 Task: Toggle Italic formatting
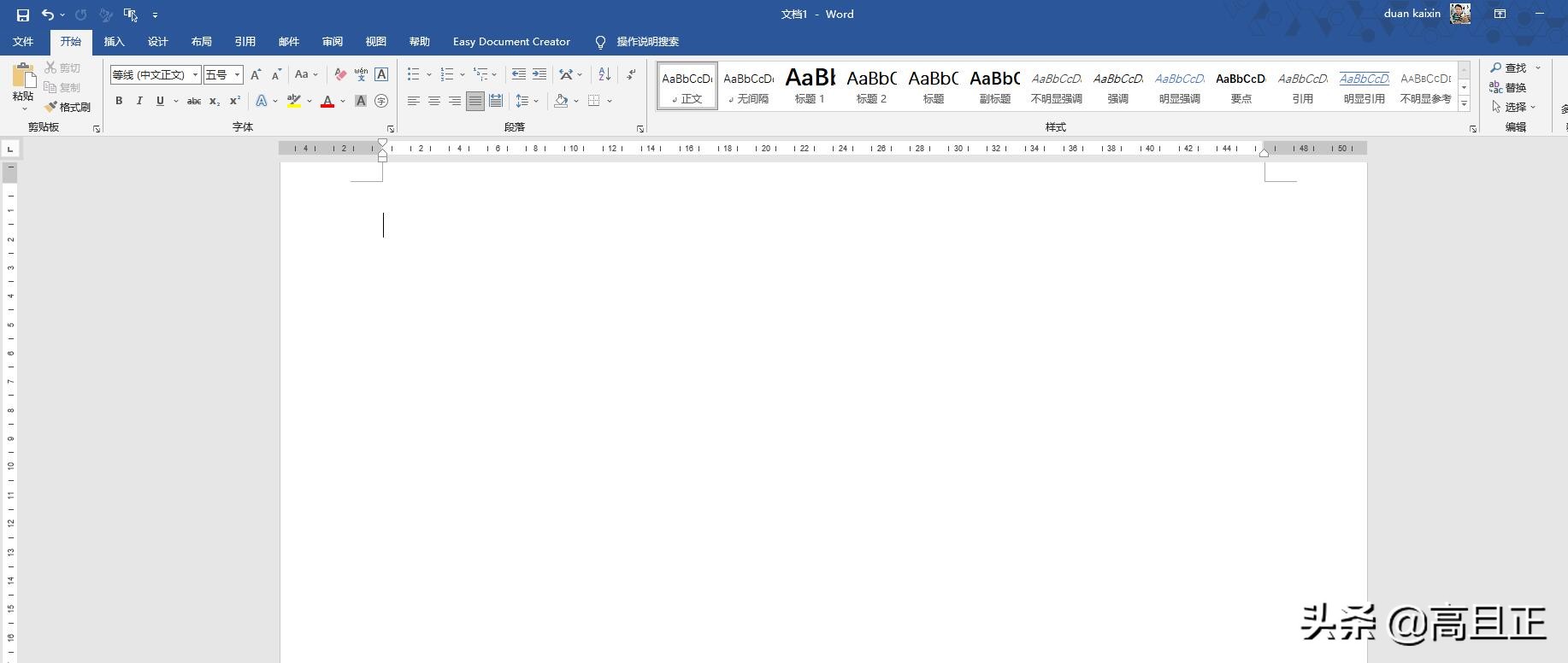coord(139,101)
